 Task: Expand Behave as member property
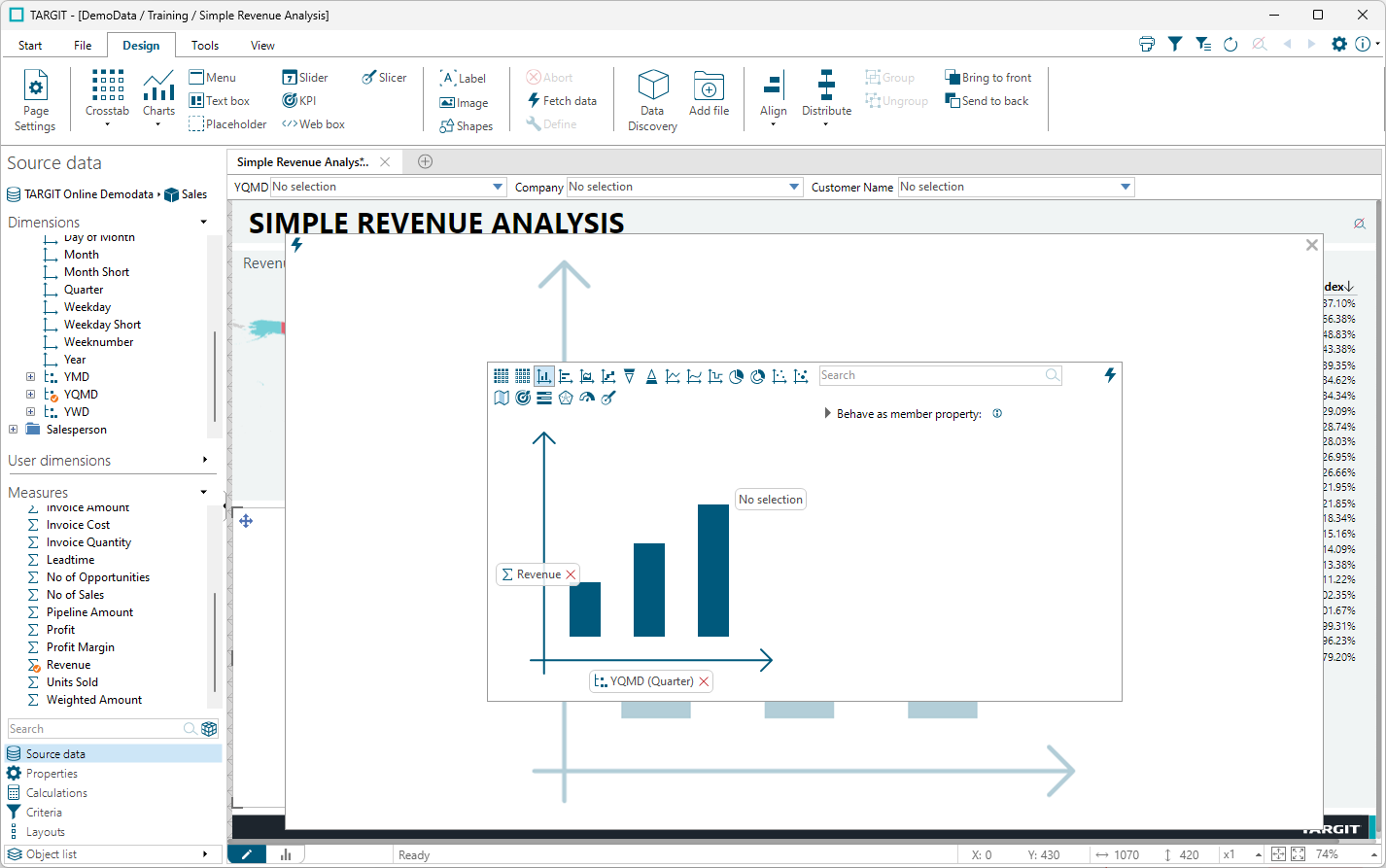[x=827, y=414]
